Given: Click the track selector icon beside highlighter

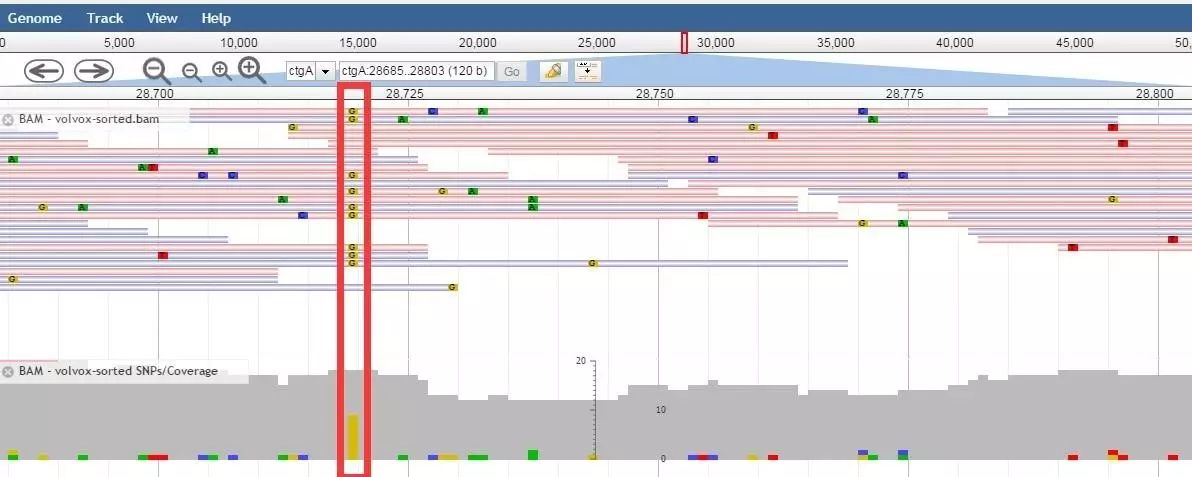Looking at the screenshot, I should 587,71.
